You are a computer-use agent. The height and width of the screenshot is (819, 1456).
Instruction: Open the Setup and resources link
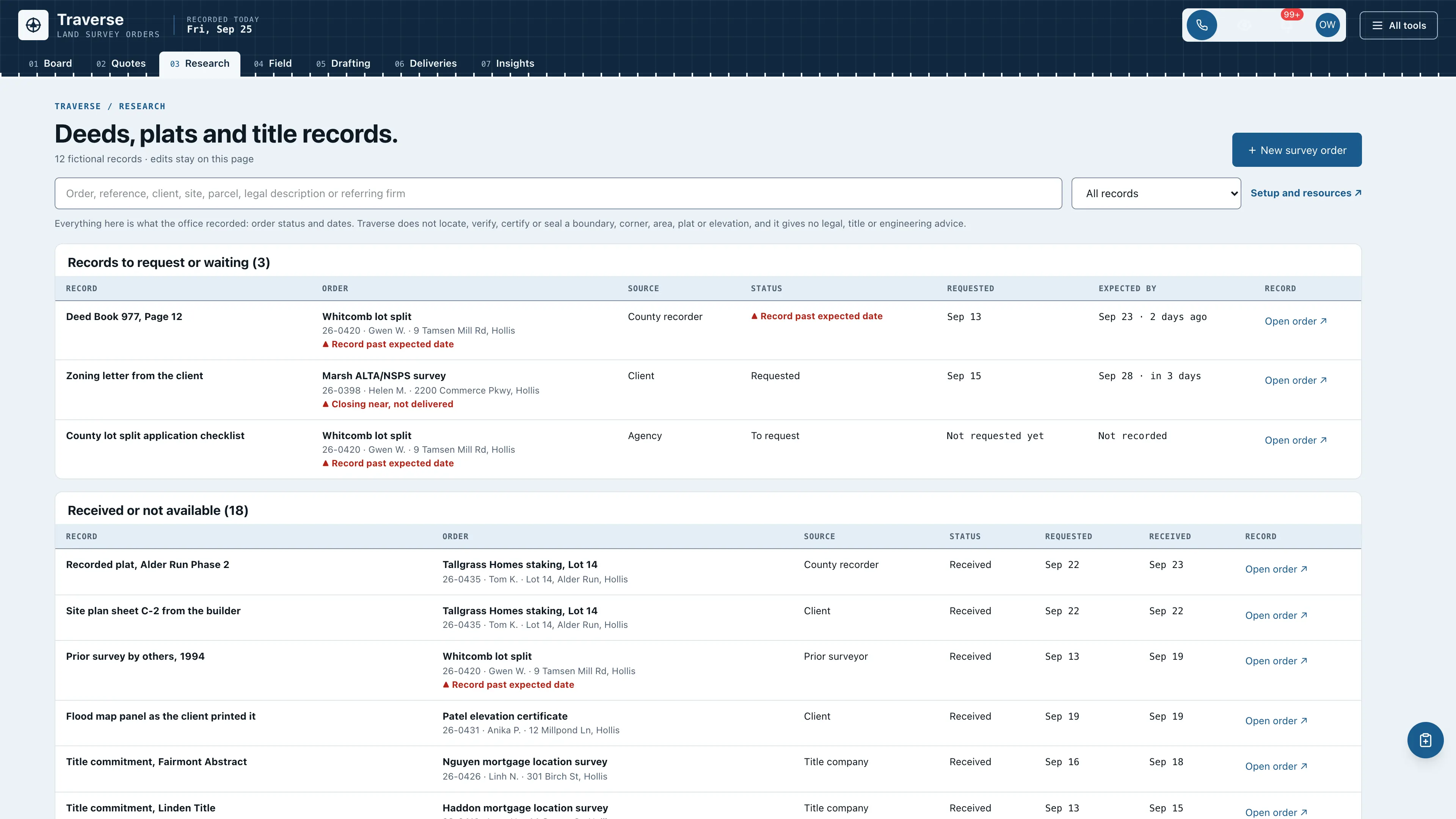(x=1305, y=193)
